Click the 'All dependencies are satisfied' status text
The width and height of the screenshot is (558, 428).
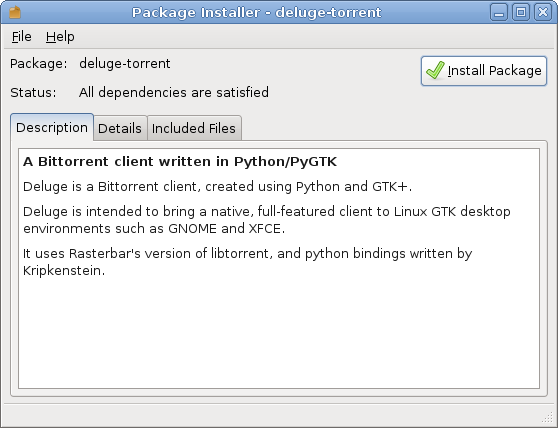pos(174,93)
